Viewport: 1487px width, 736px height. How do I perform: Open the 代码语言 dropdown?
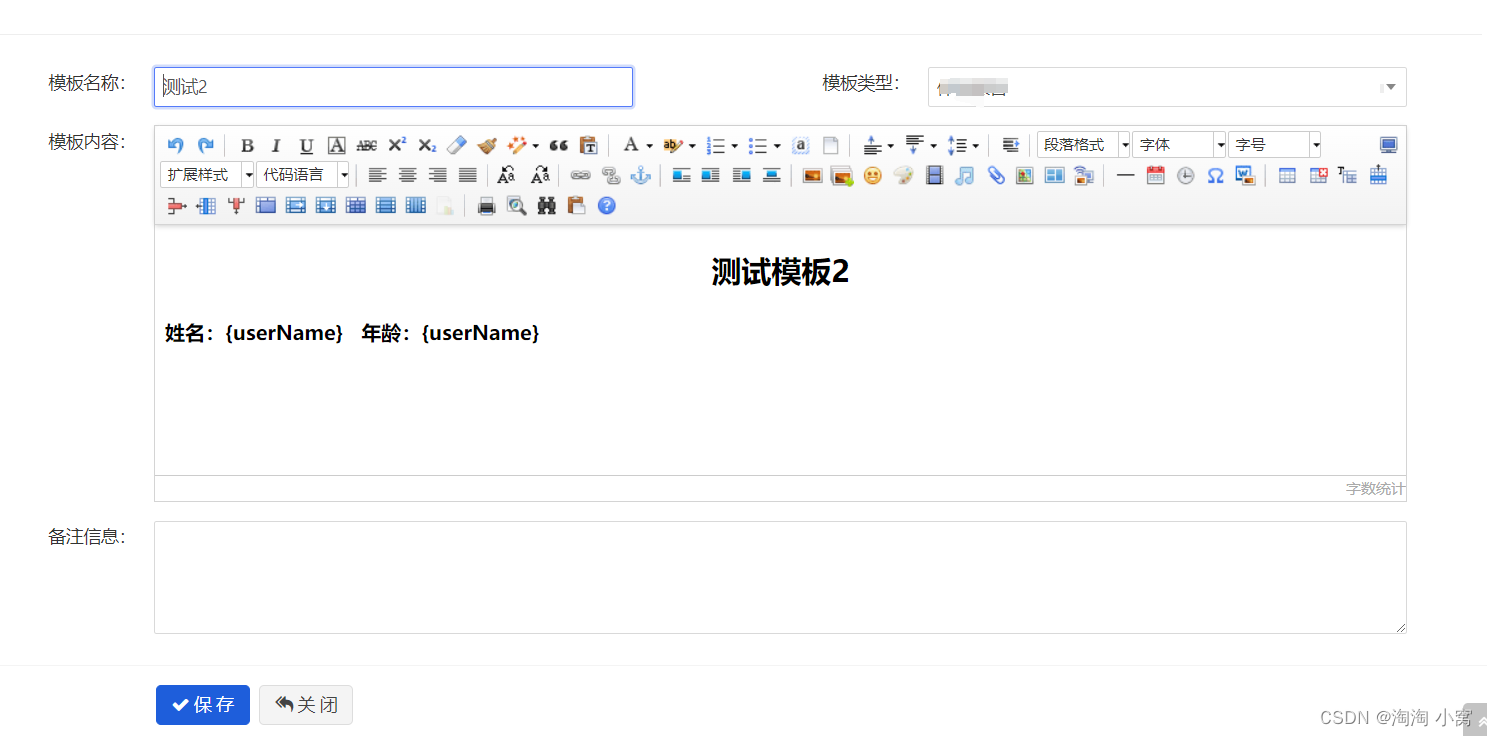303,175
